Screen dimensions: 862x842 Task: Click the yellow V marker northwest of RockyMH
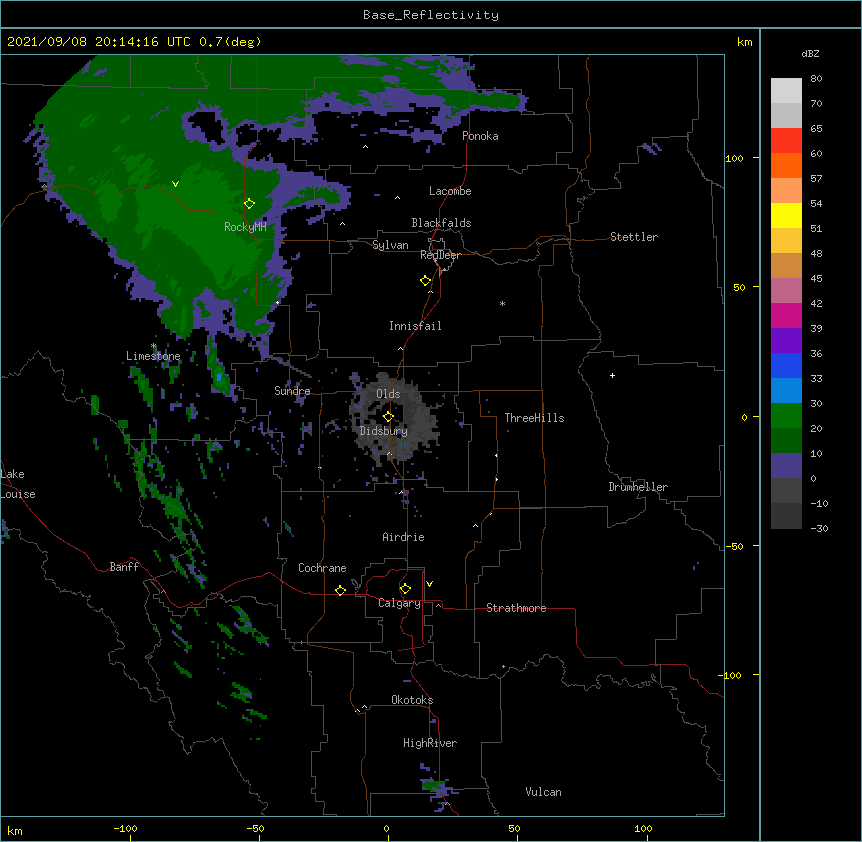(175, 184)
